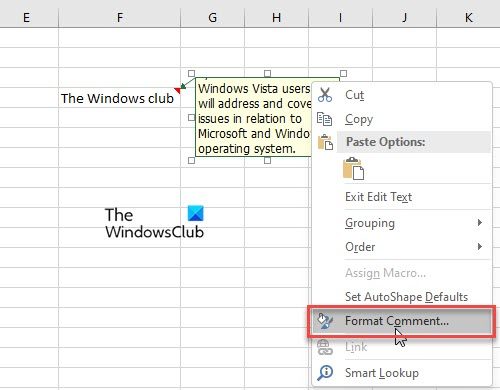Screen dimensions: 500x390
Task: Select column K header
Action: pos(468,17)
